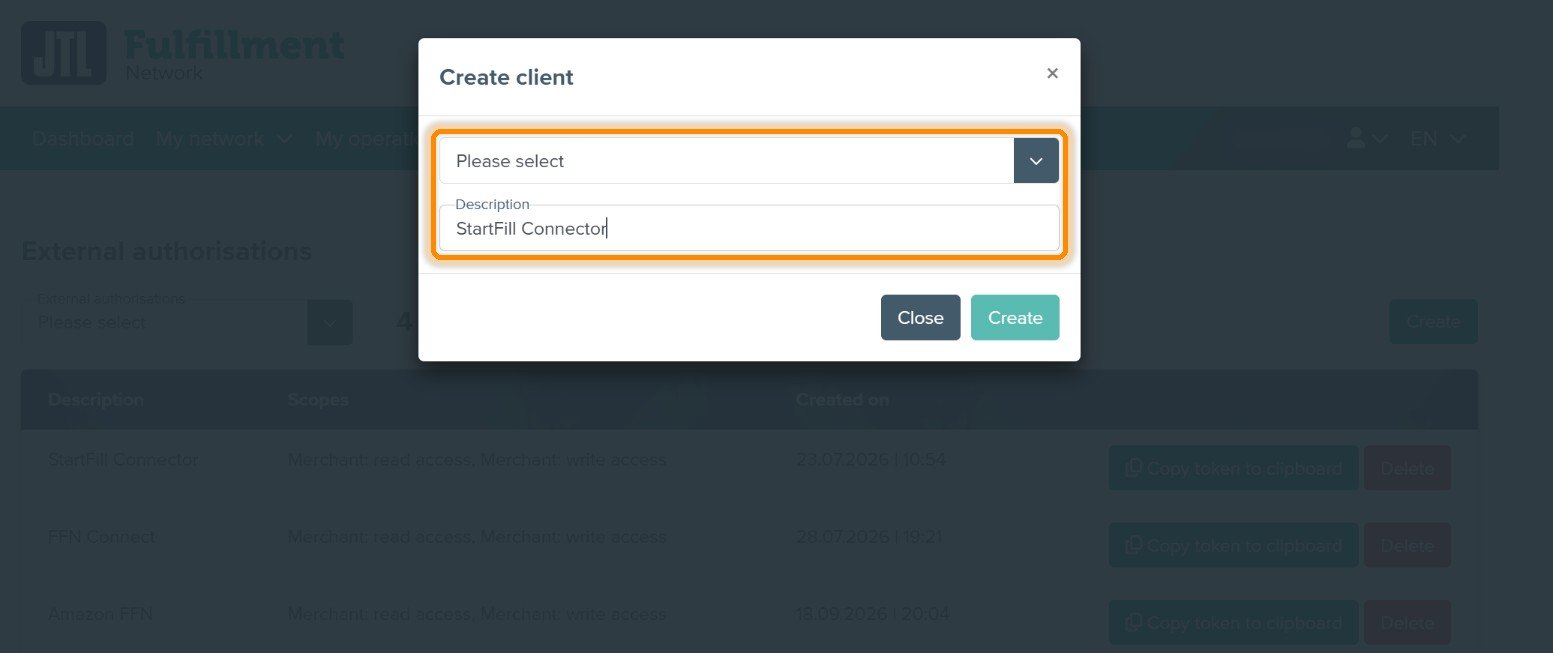Copy token for Amazon FFN row

pyautogui.click(x=1233, y=622)
